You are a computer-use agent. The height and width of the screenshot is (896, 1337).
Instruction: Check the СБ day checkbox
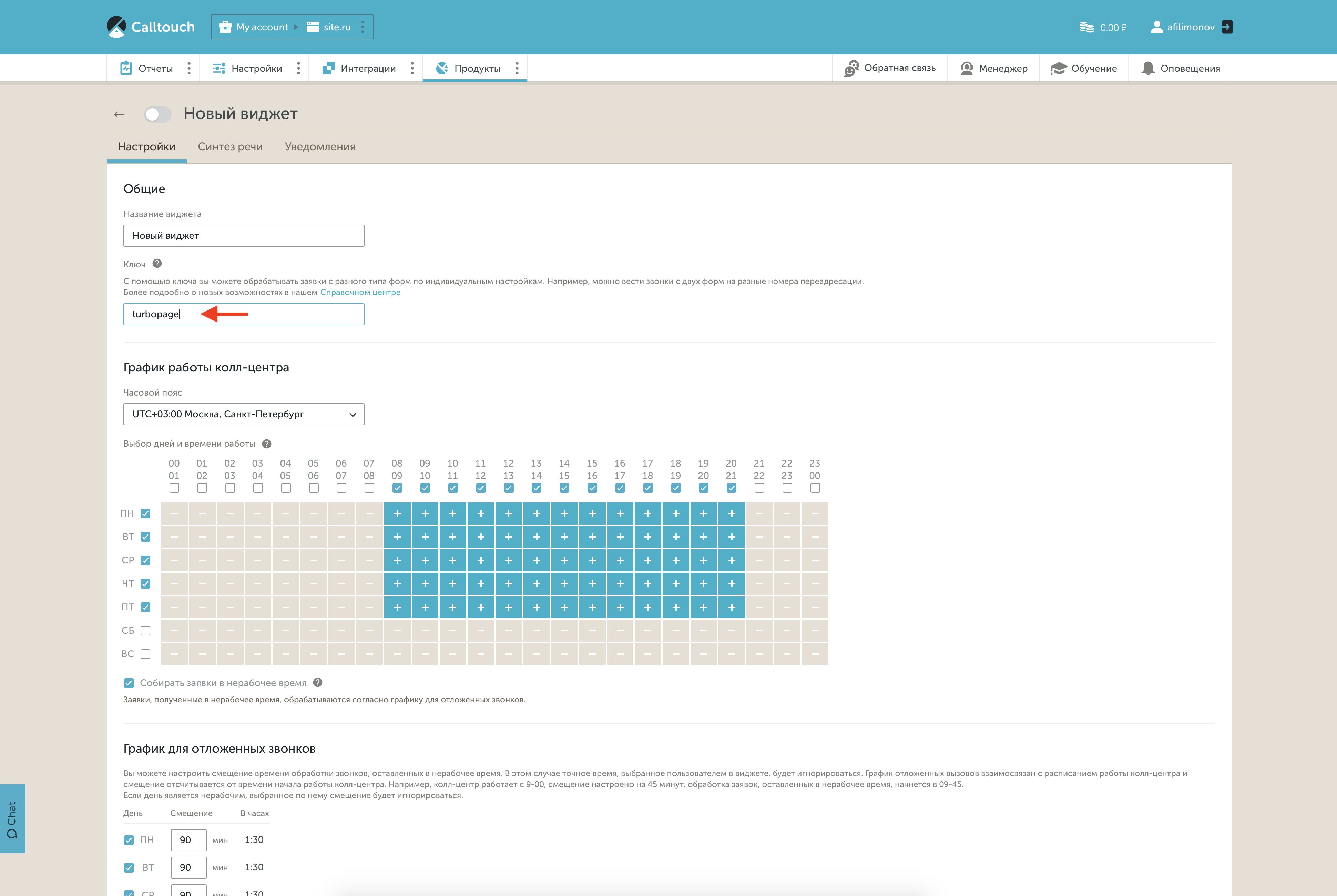click(146, 630)
